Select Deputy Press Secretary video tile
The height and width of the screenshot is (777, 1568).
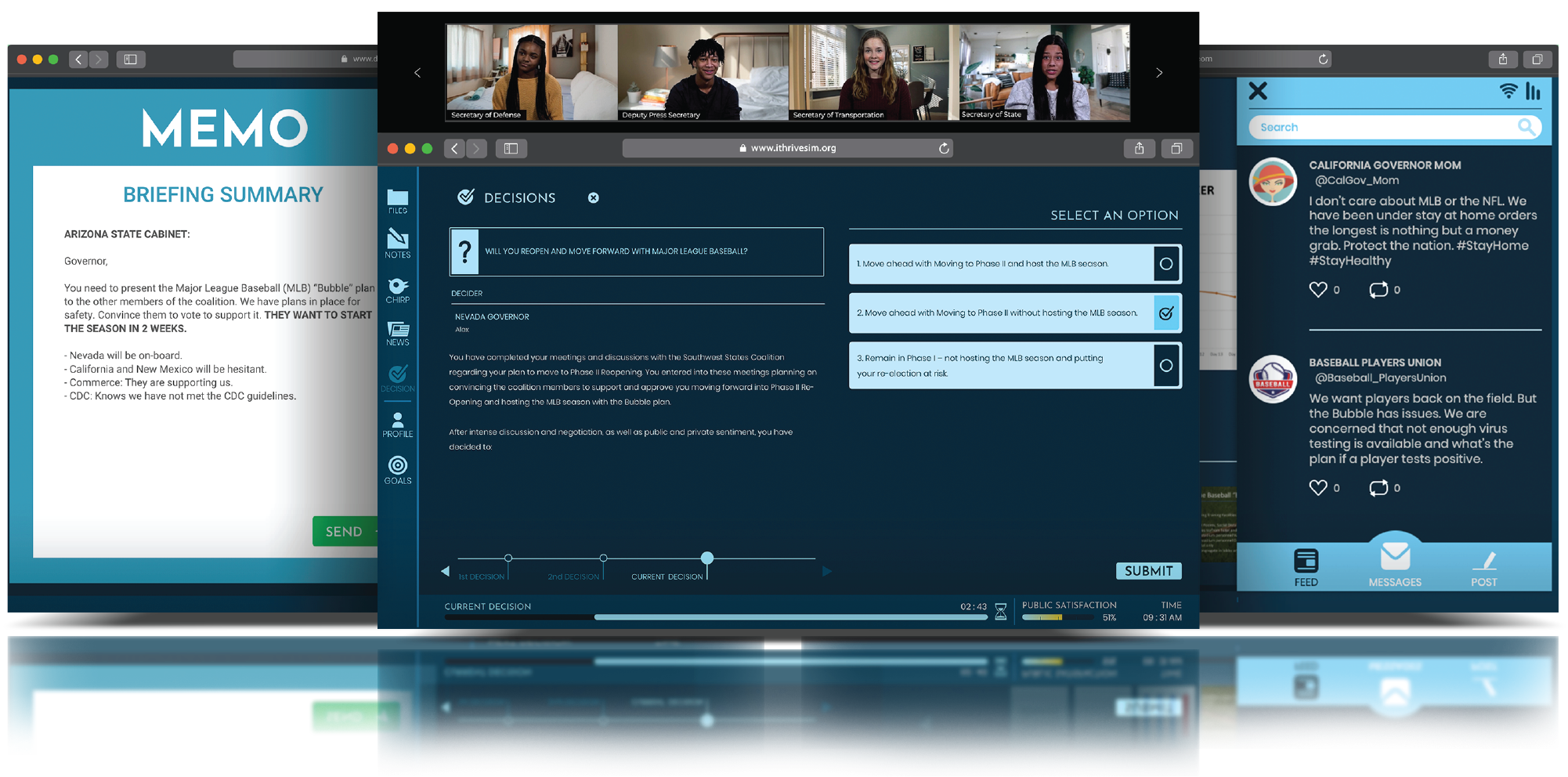click(x=703, y=72)
